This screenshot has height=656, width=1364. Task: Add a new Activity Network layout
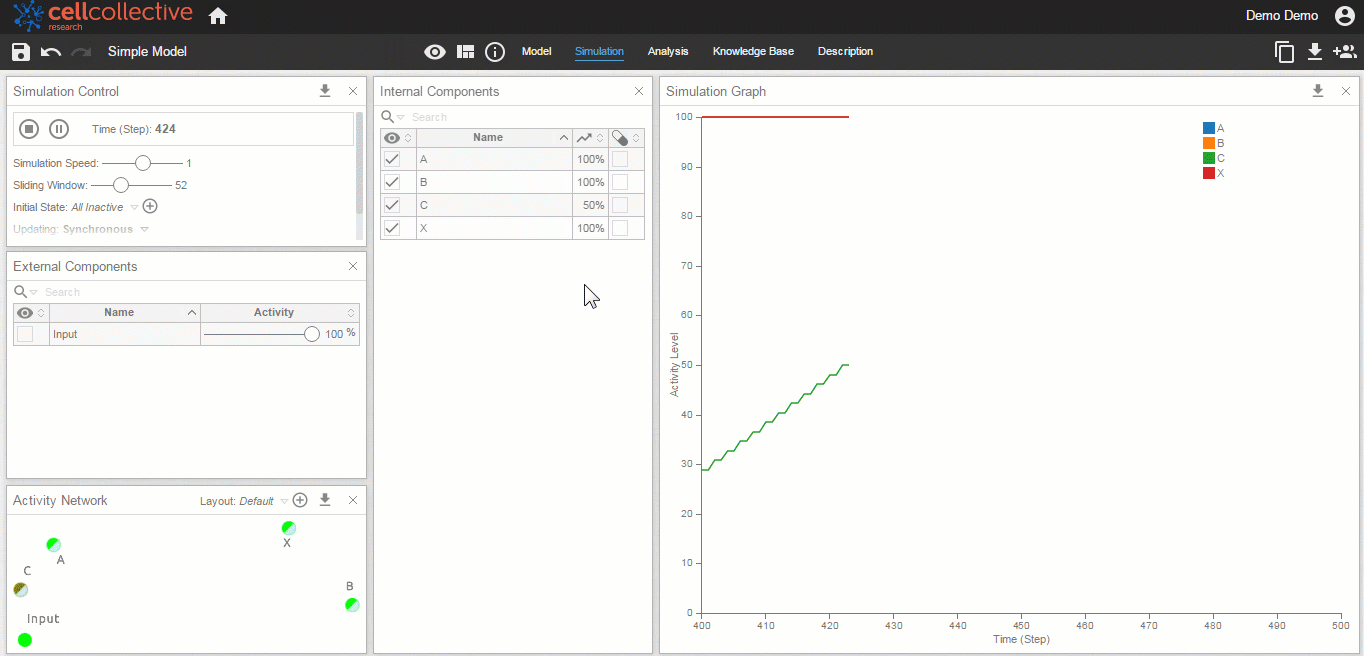300,500
